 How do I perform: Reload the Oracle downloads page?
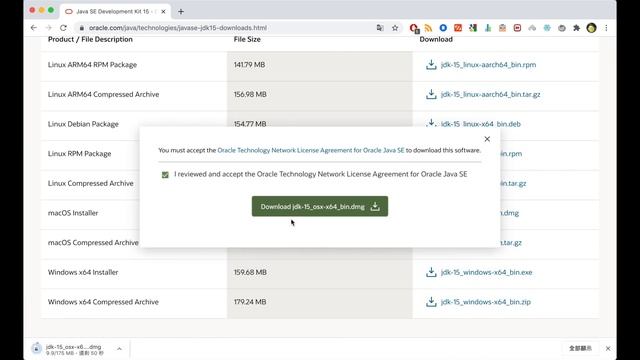63,28
